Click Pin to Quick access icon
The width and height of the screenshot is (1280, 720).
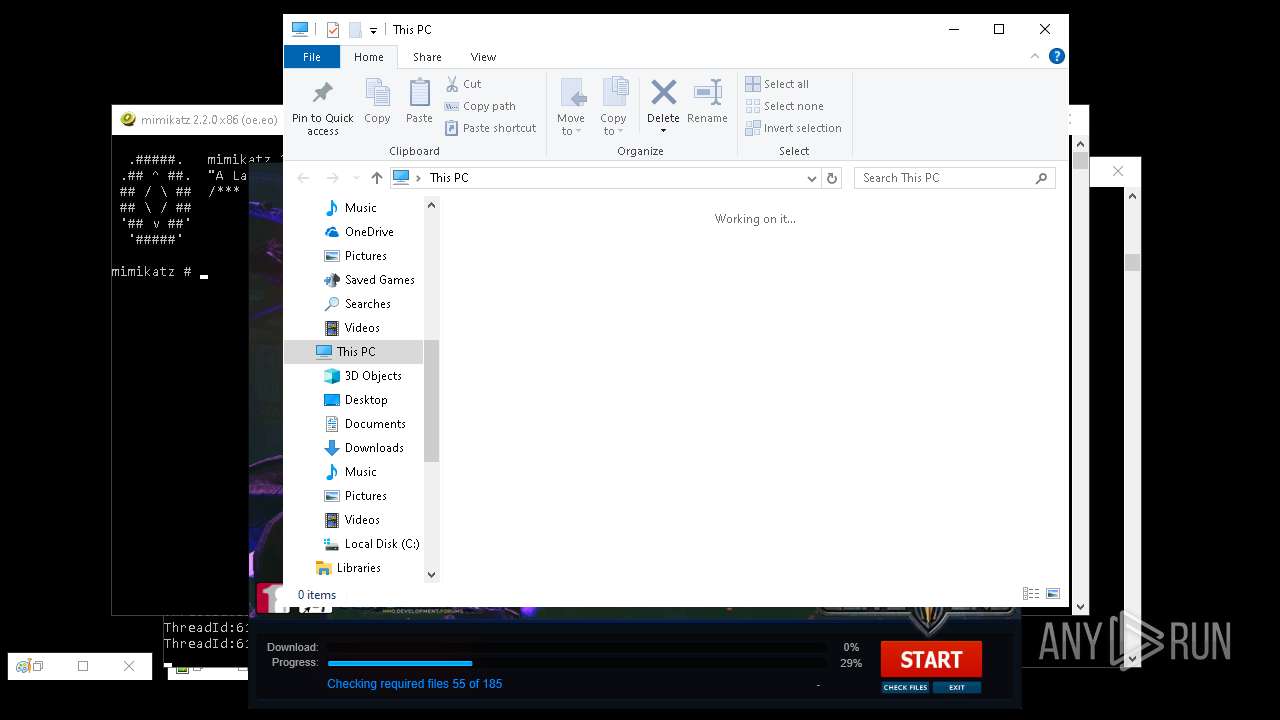click(322, 93)
